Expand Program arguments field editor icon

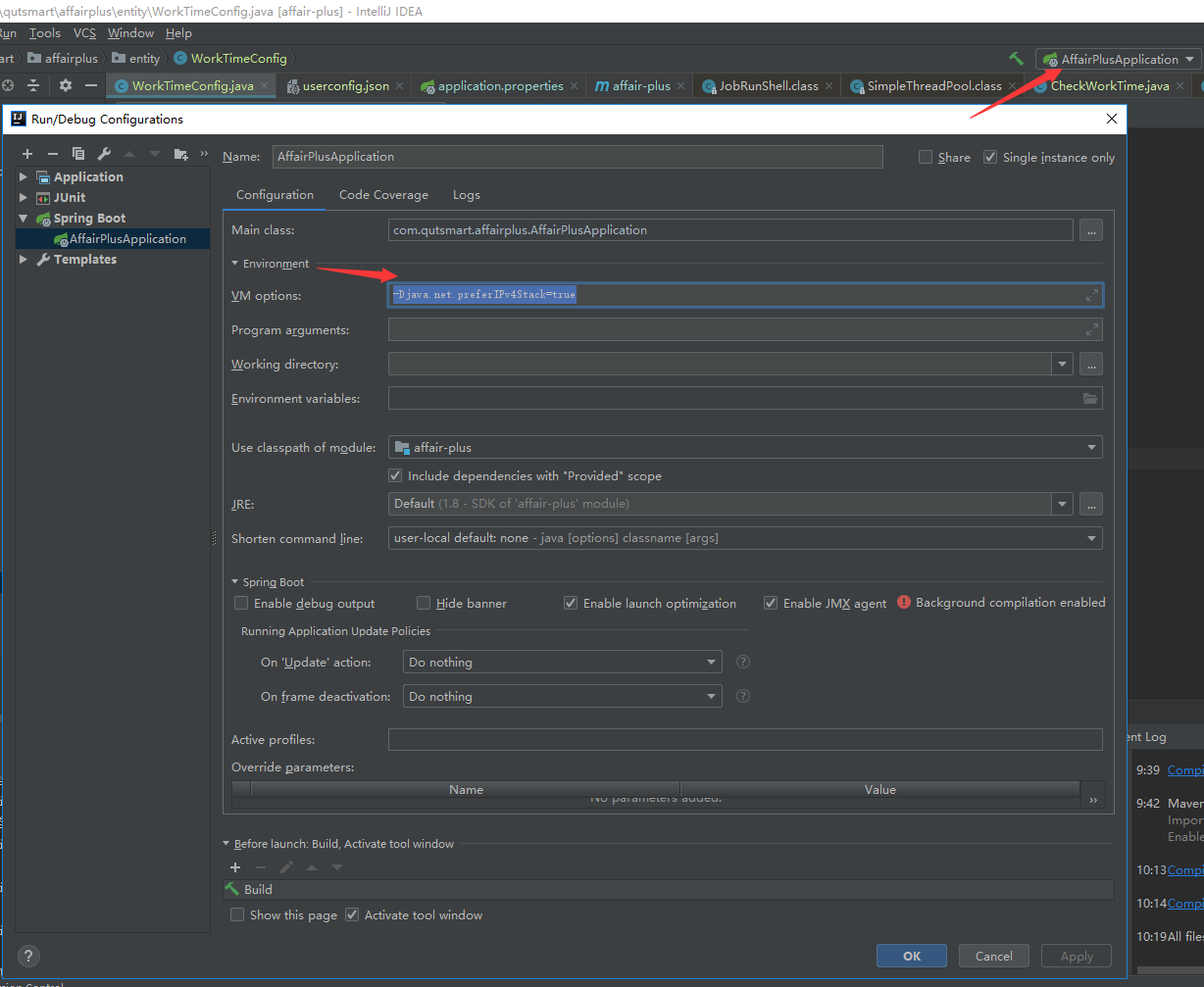pyautogui.click(x=1091, y=329)
